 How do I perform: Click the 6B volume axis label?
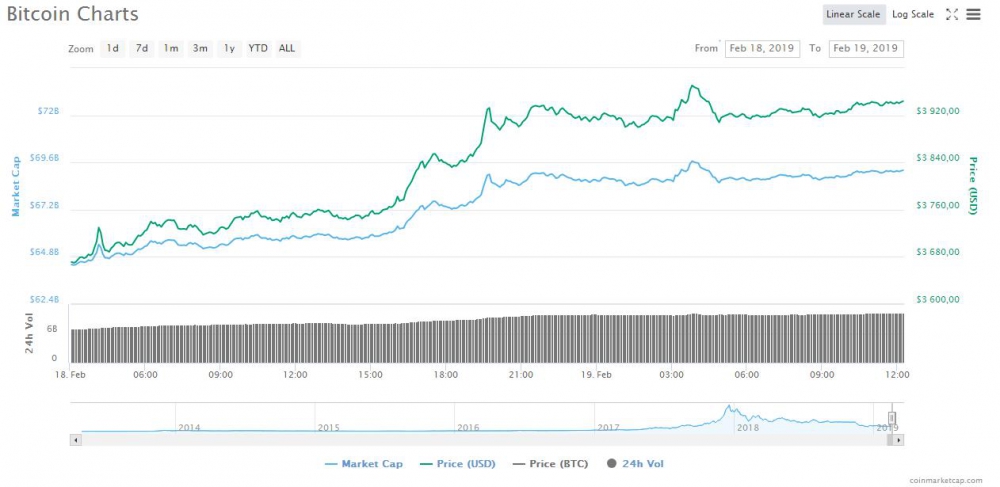pos(52,329)
